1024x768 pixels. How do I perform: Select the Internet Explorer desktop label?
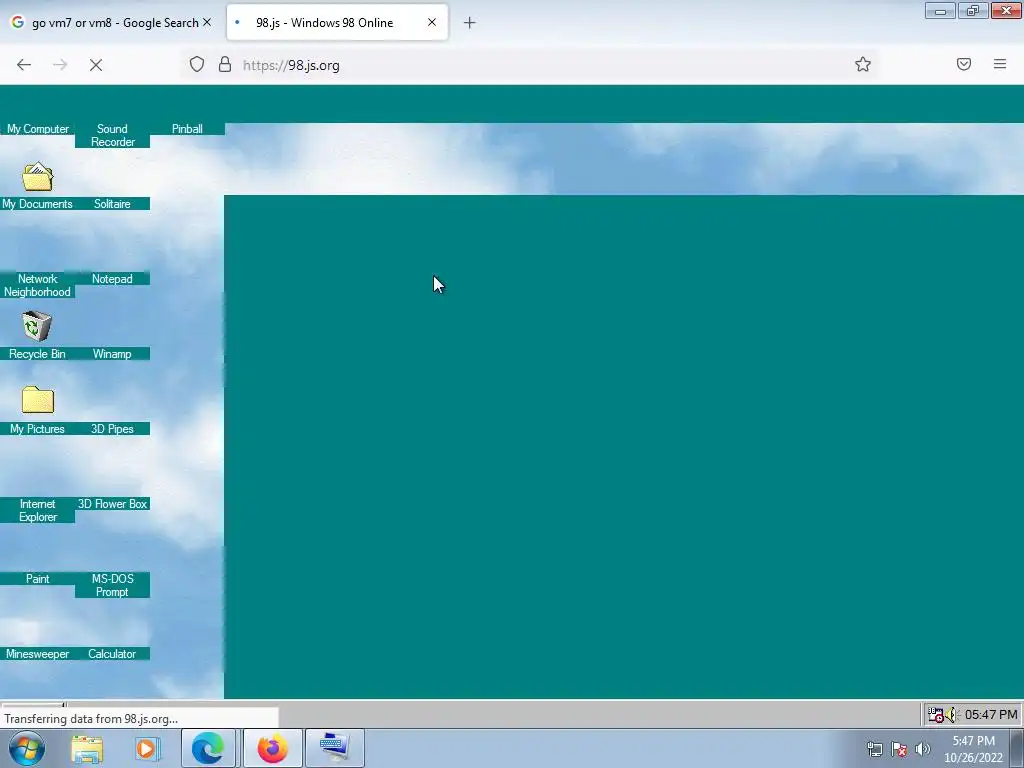click(37, 510)
